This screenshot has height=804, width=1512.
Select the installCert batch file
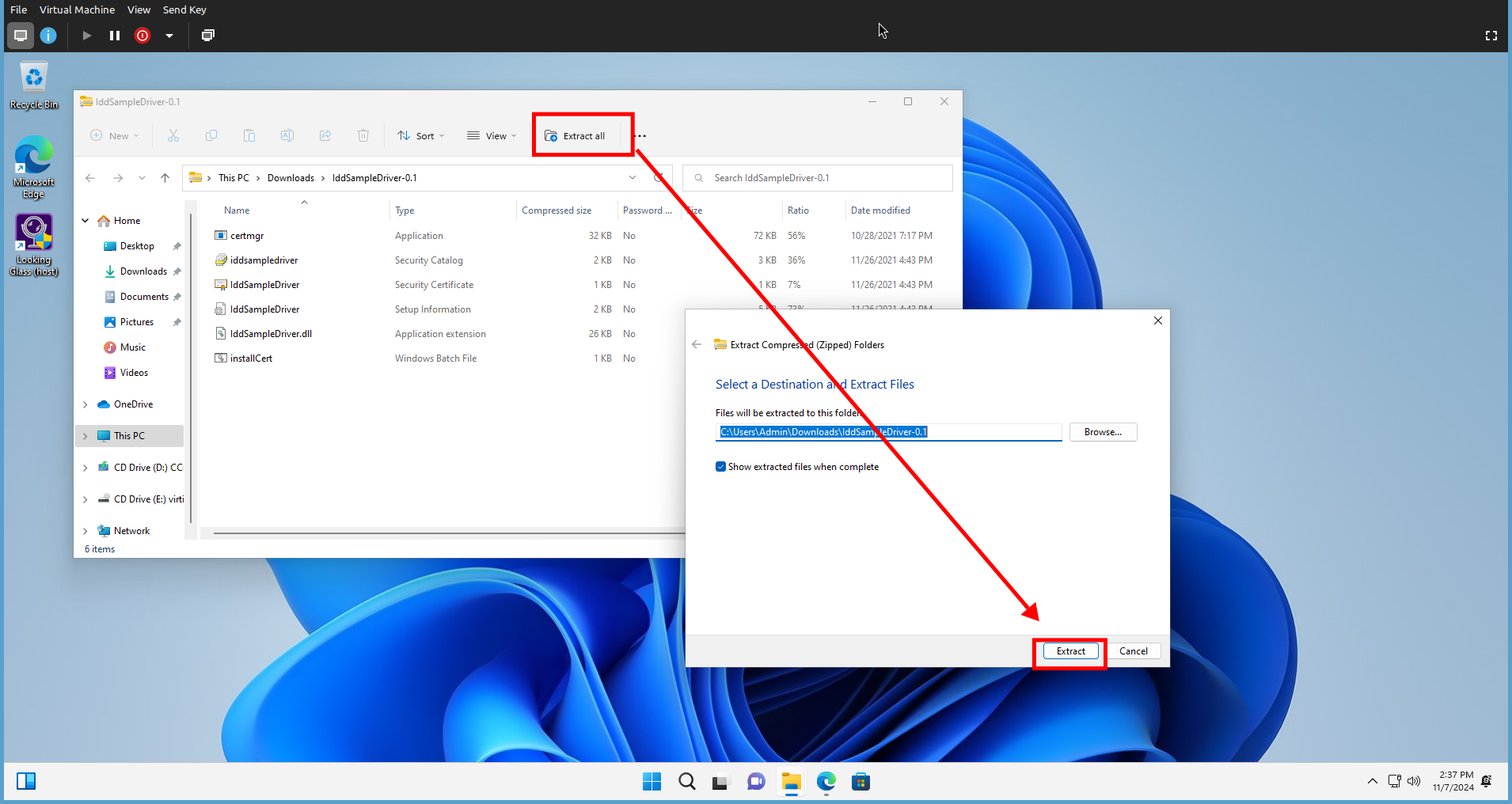[251, 358]
